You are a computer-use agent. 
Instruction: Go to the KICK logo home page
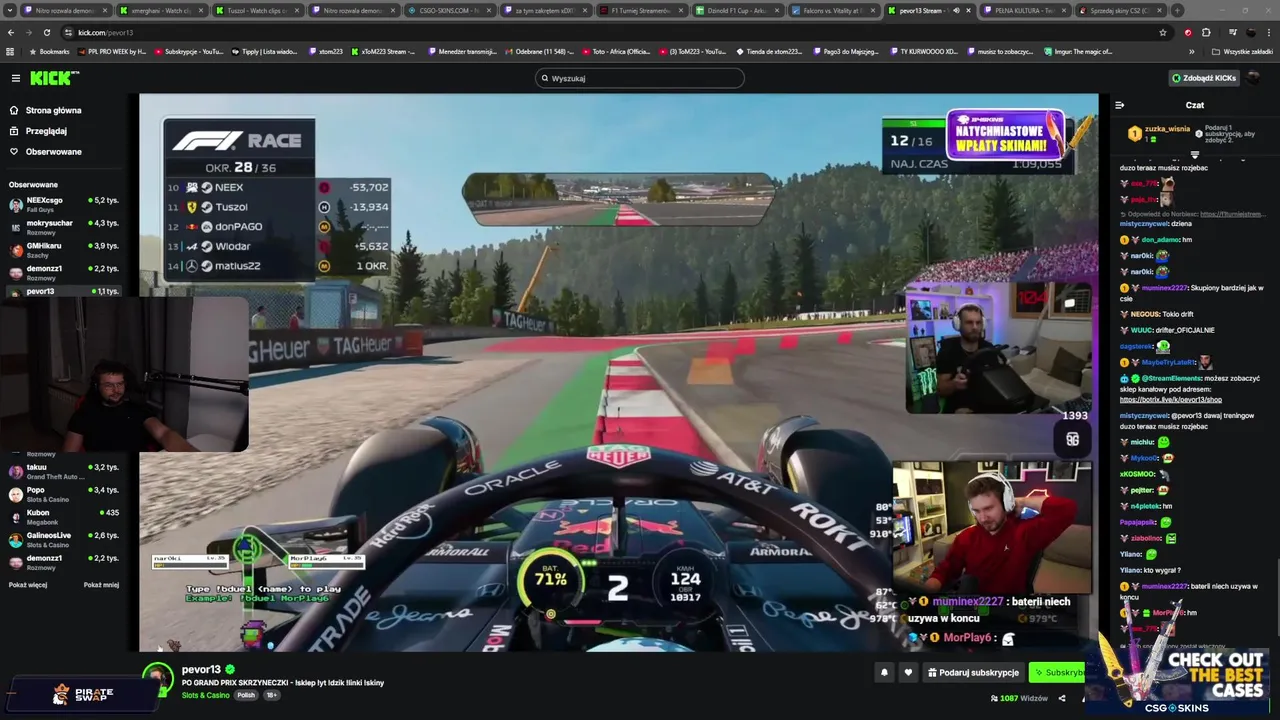[53, 78]
